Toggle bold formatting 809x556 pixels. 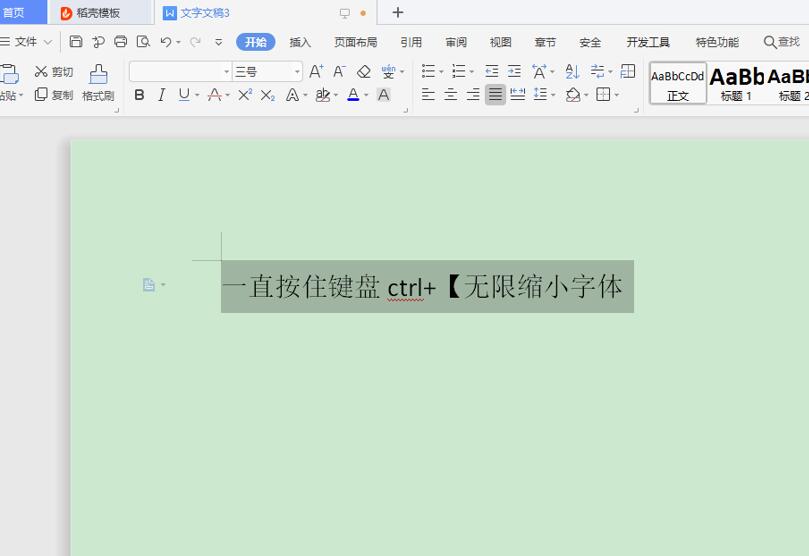[x=139, y=95]
